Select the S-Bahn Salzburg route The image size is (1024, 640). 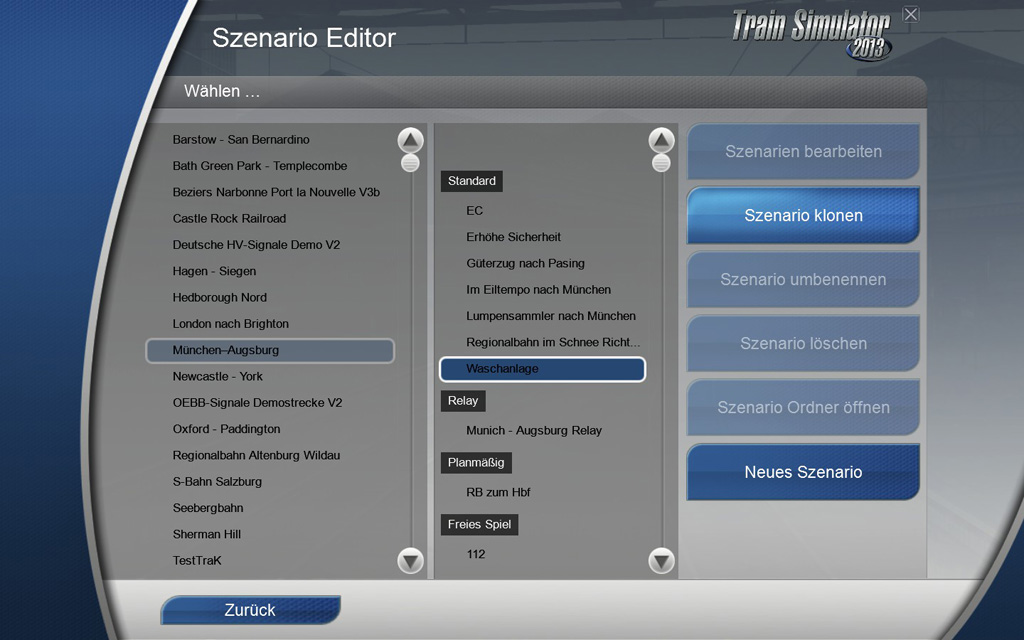tap(217, 481)
